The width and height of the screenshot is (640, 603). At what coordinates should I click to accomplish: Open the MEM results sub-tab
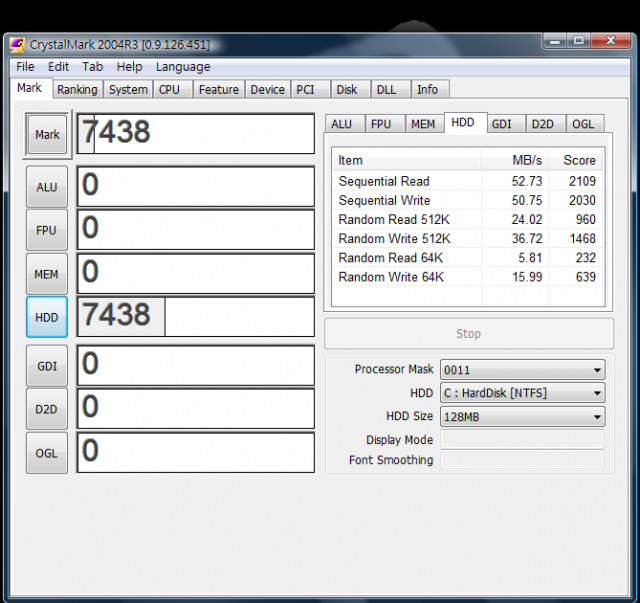(x=424, y=124)
